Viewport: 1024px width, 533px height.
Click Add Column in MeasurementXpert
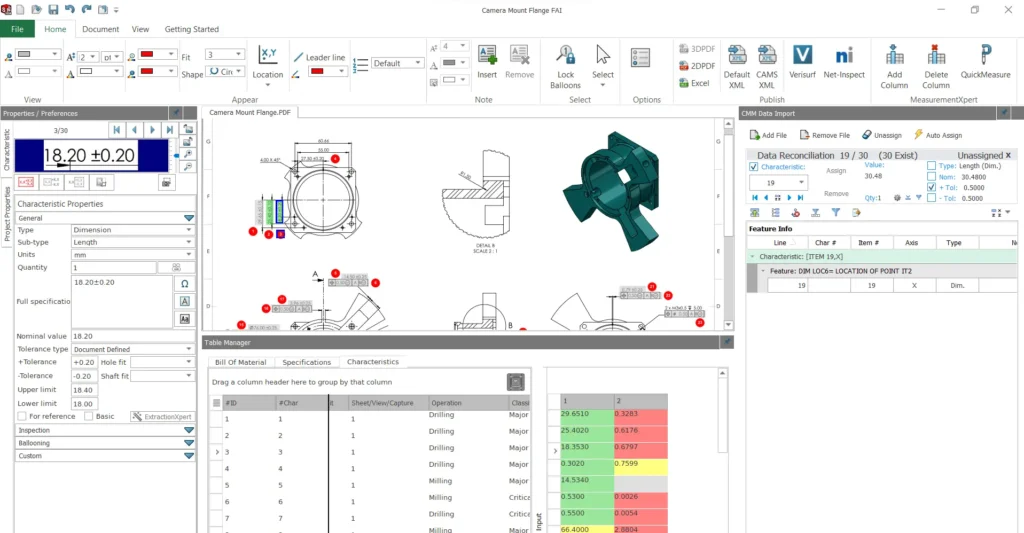pos(894,56)
